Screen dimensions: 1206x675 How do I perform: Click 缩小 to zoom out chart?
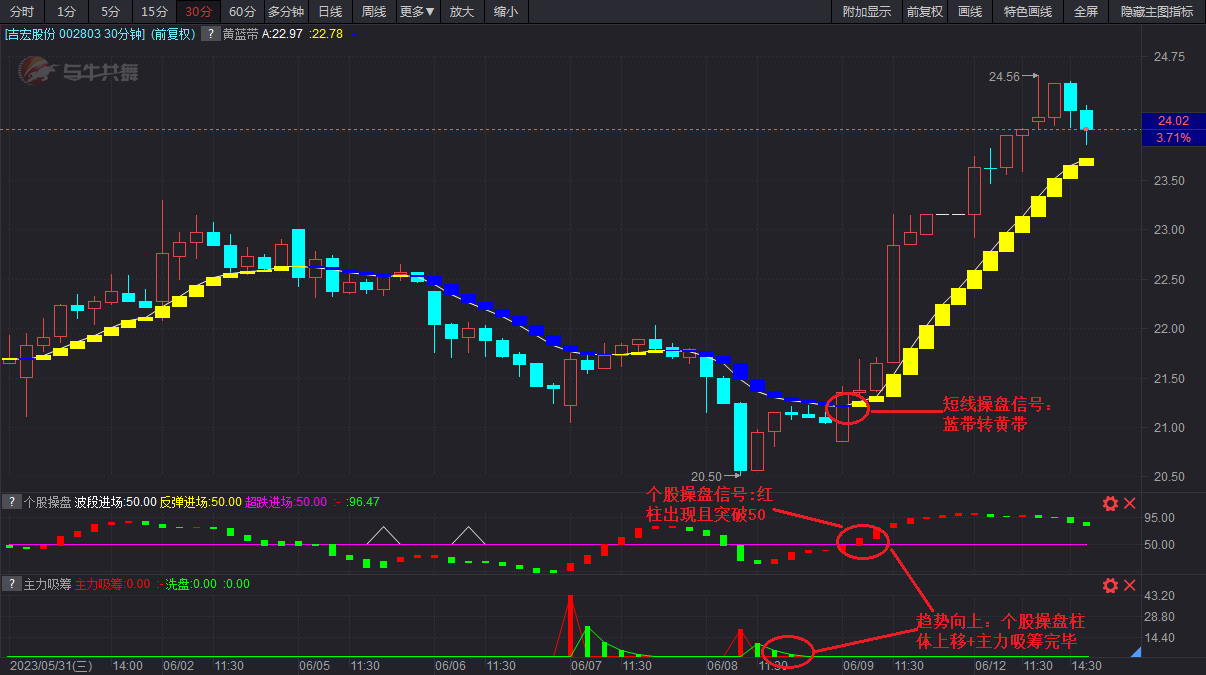pos(506,12)
